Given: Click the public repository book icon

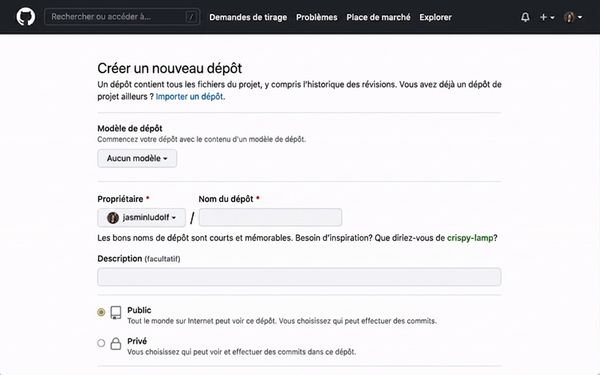Looking at the screenshot, I should [x=116, y=313].
